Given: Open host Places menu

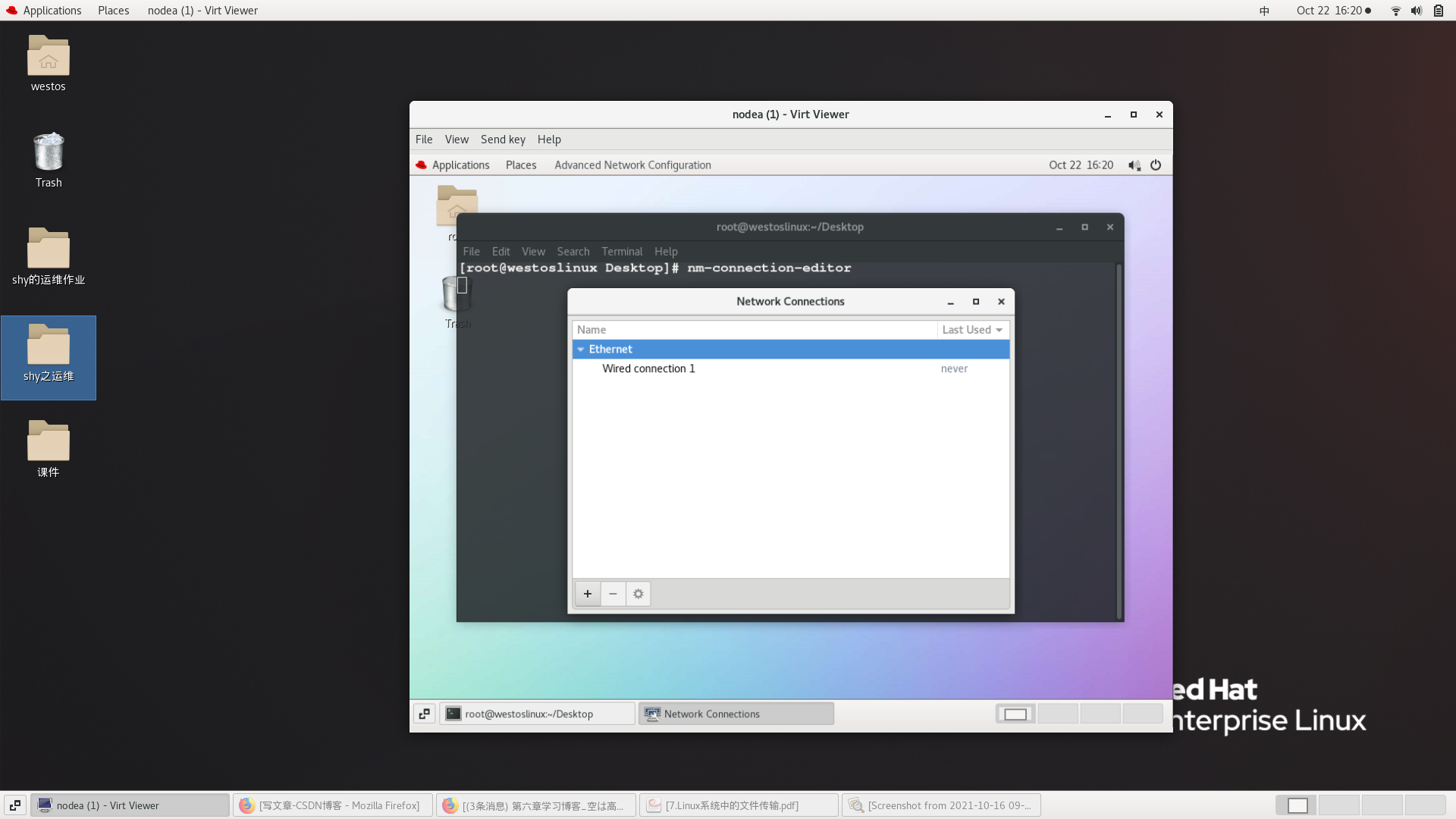Looking at the screenshot, I should (113, 11).
